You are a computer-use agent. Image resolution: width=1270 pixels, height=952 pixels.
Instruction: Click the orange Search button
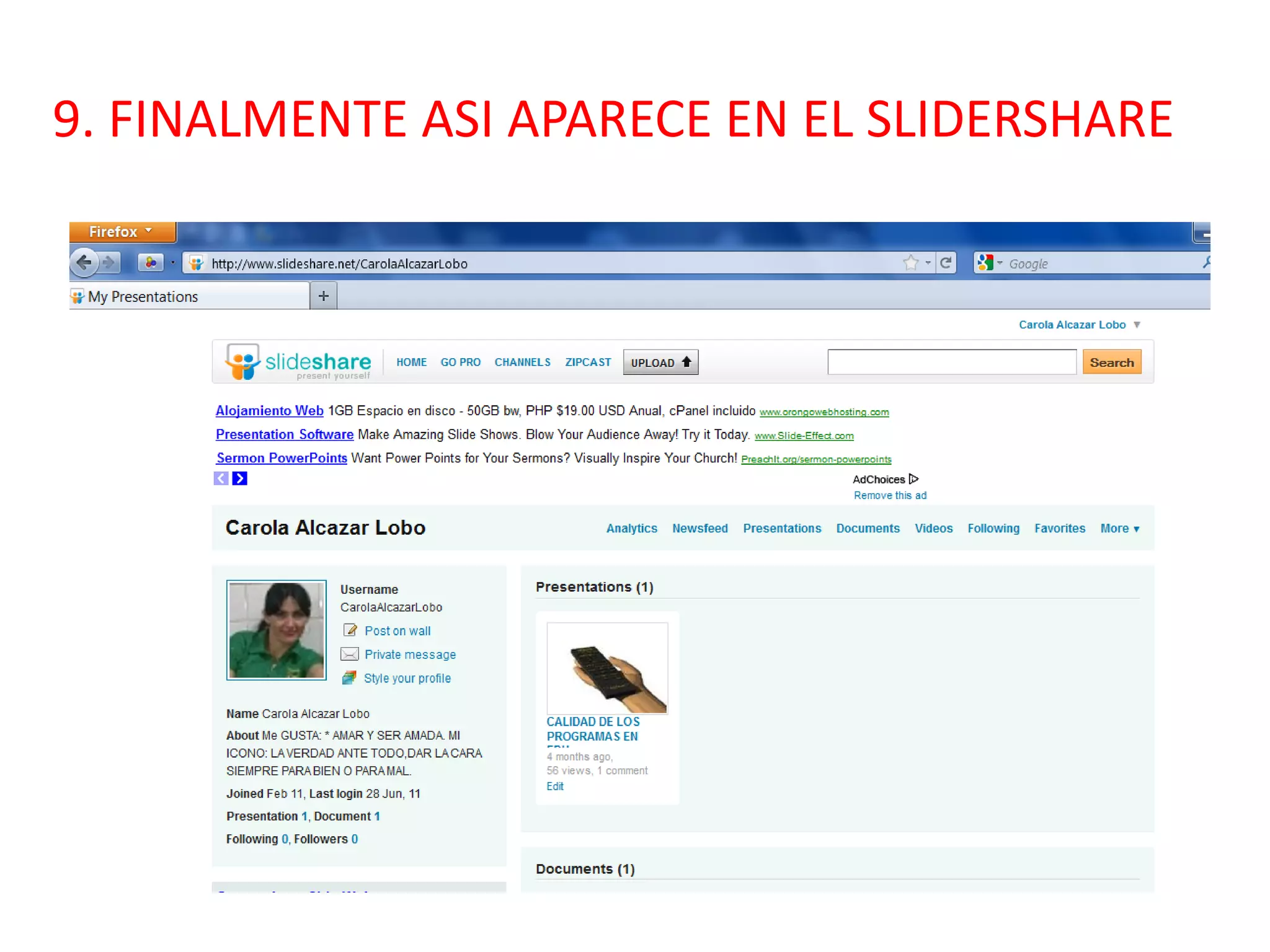coord(1112,362)
